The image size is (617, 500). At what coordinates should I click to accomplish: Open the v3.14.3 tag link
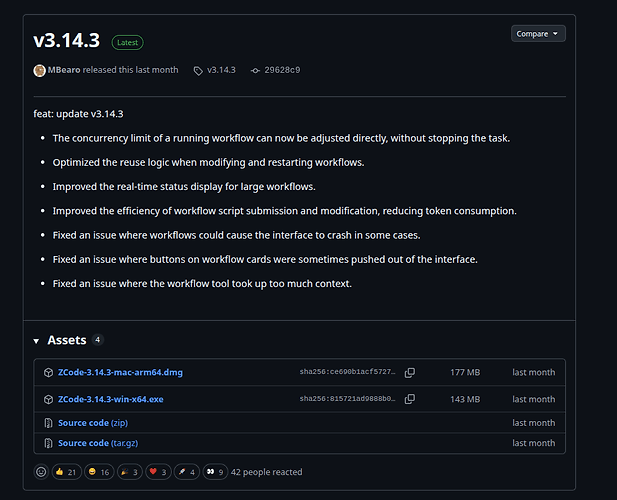click(x=221, y=70)
